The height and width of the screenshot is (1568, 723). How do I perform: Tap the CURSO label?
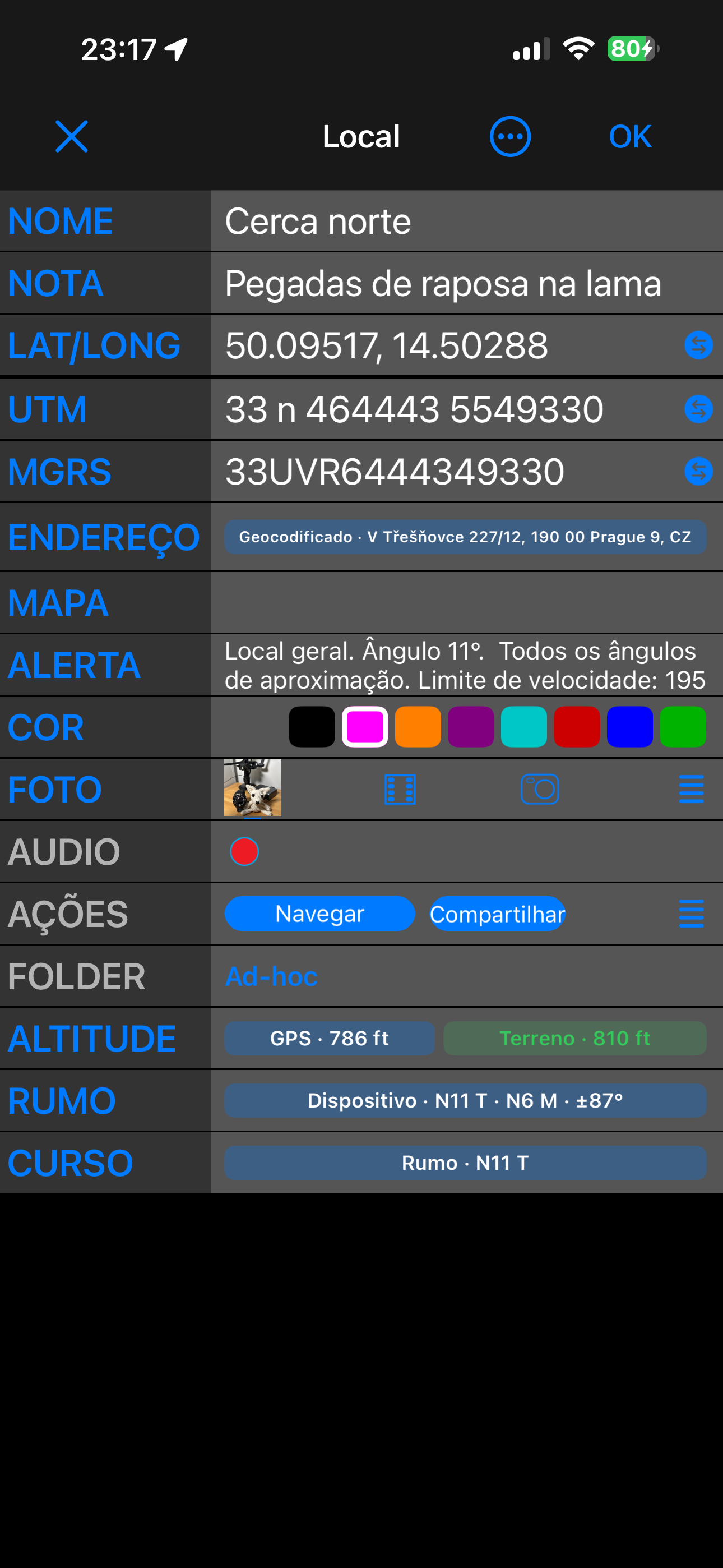click(x=70, y=1163)
